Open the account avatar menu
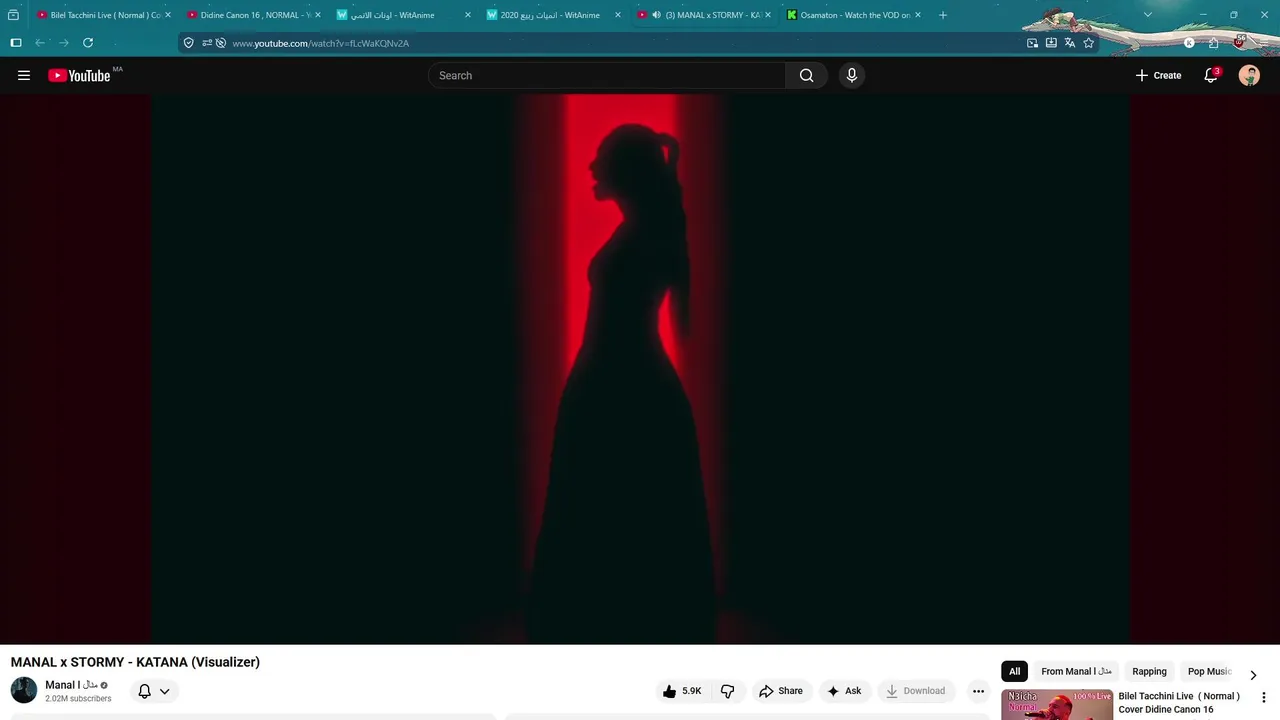 1249,75
